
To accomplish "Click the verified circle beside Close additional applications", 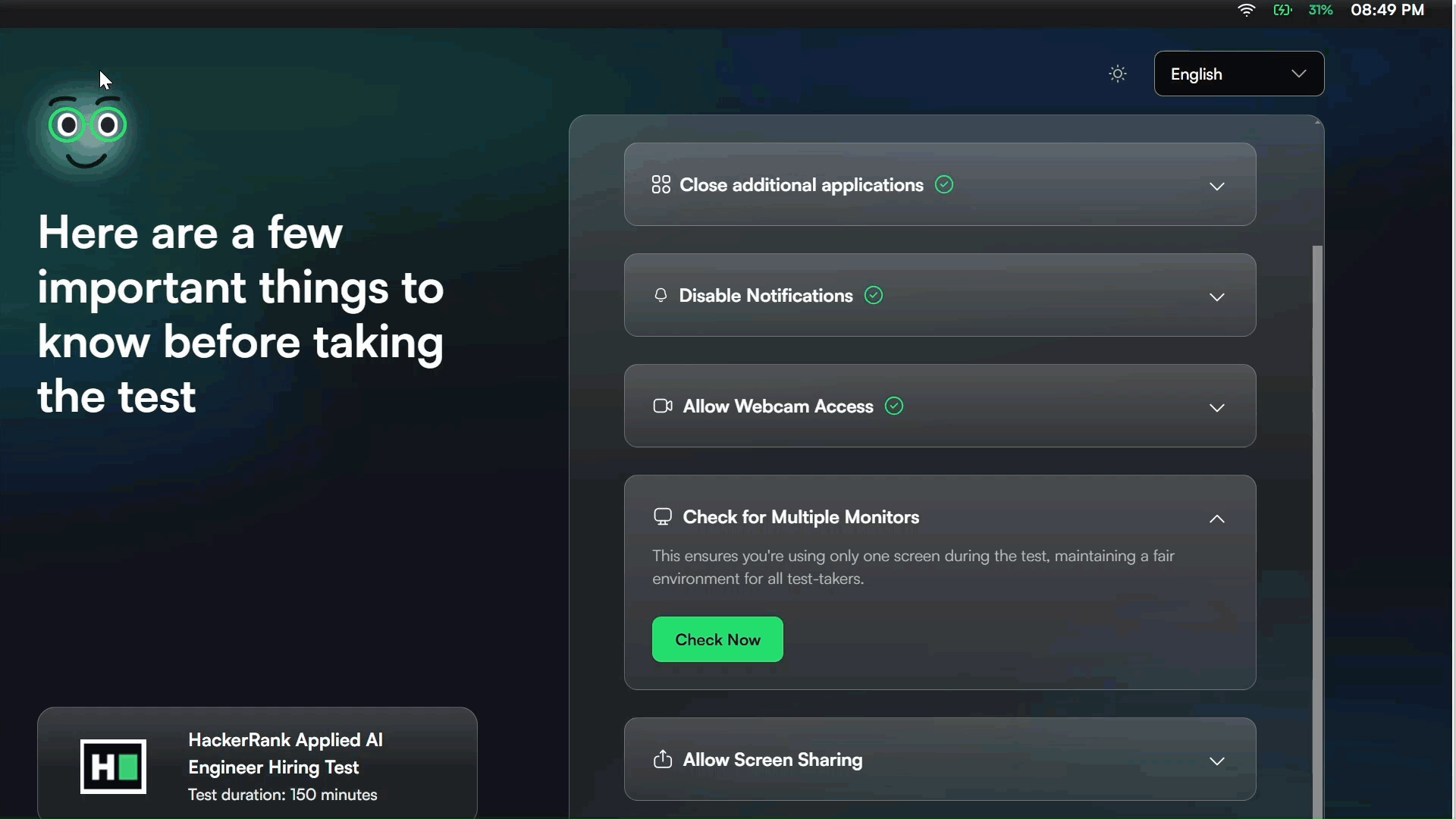I will 943,184.
